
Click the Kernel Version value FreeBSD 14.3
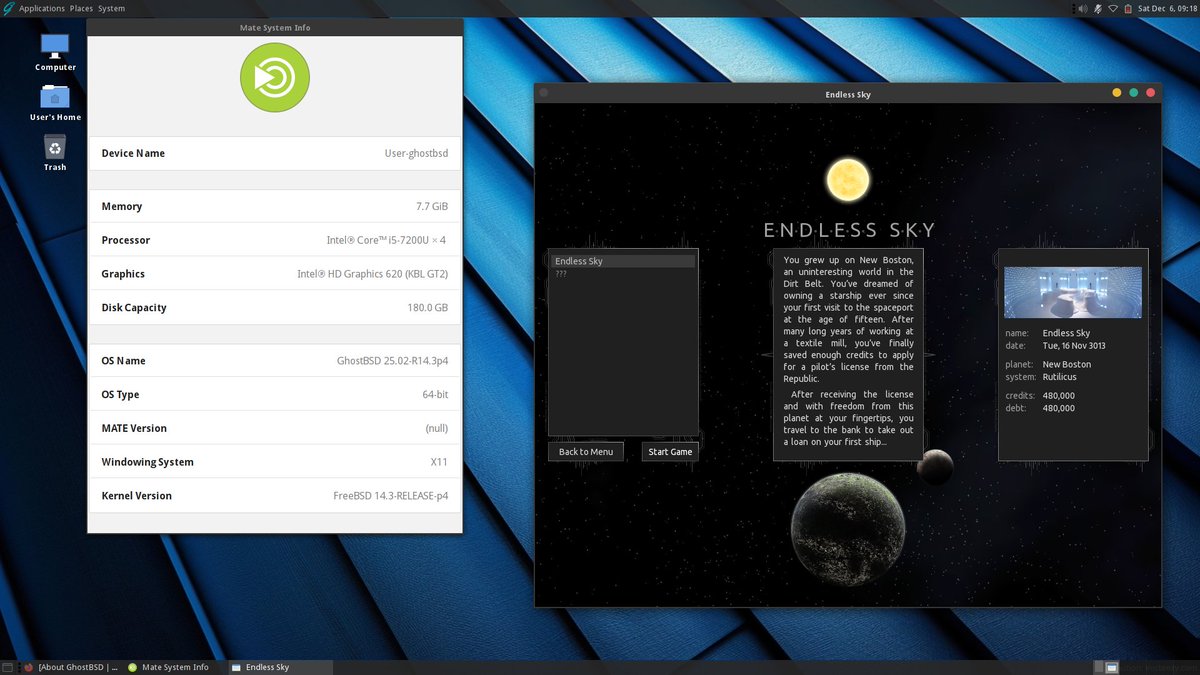click(391, 496)
